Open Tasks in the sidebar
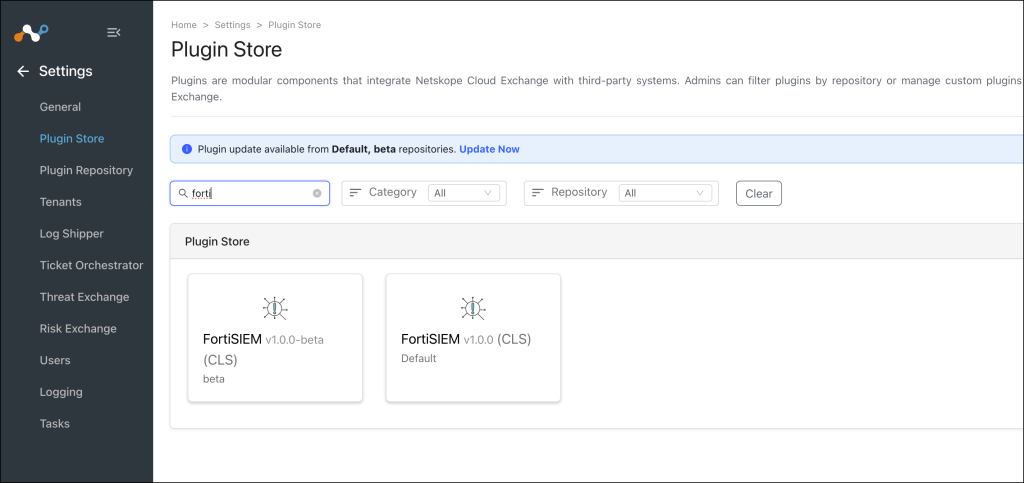1024x483 pixels. click(54, 424)
